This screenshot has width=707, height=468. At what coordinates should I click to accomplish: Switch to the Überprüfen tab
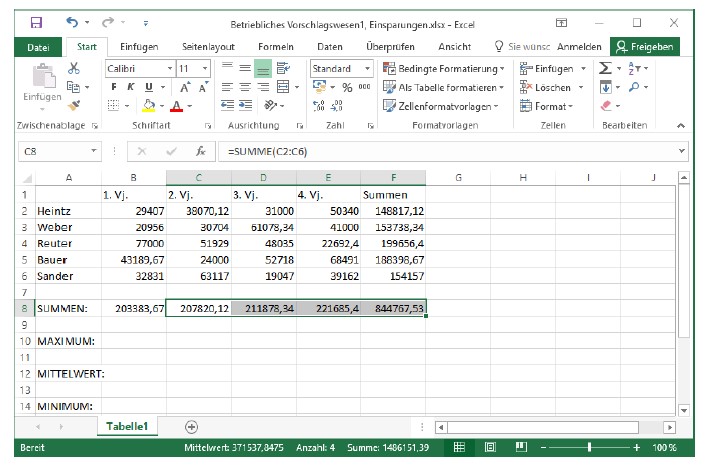point(390,47)
